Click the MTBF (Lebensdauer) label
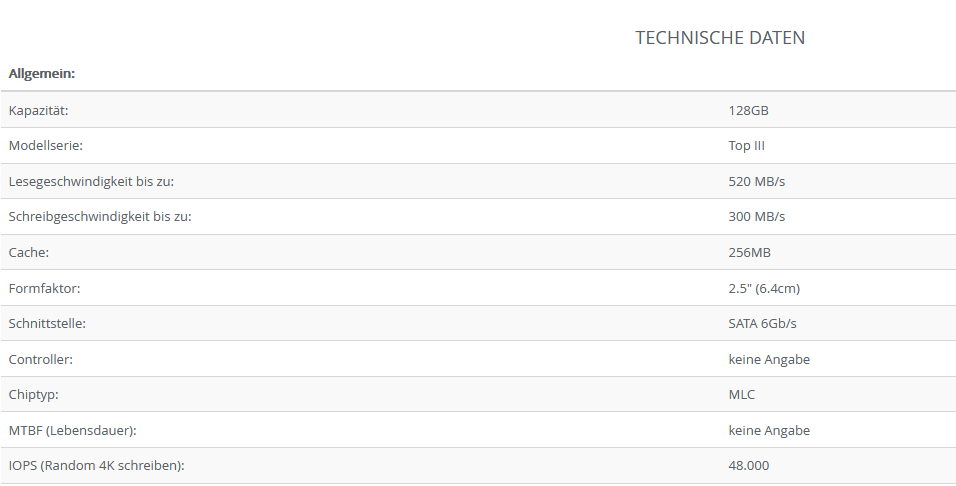956x486 pixels. [72, 430]
